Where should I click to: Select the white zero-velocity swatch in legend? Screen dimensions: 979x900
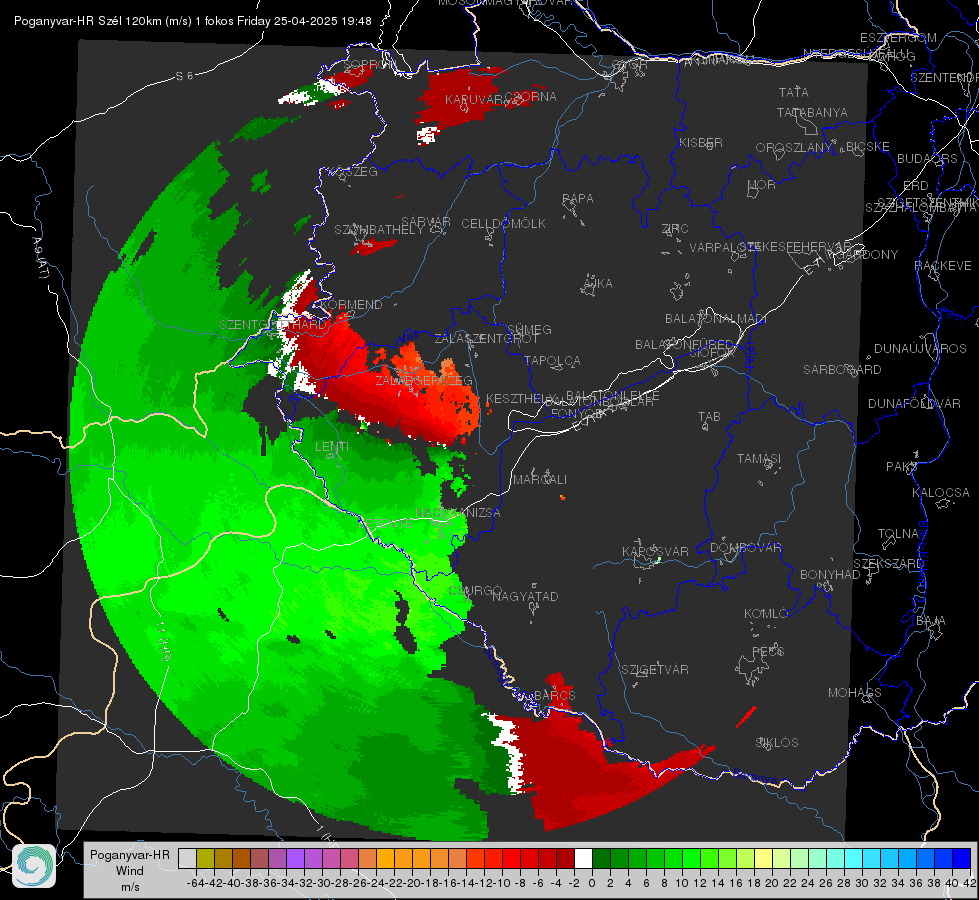583,859
